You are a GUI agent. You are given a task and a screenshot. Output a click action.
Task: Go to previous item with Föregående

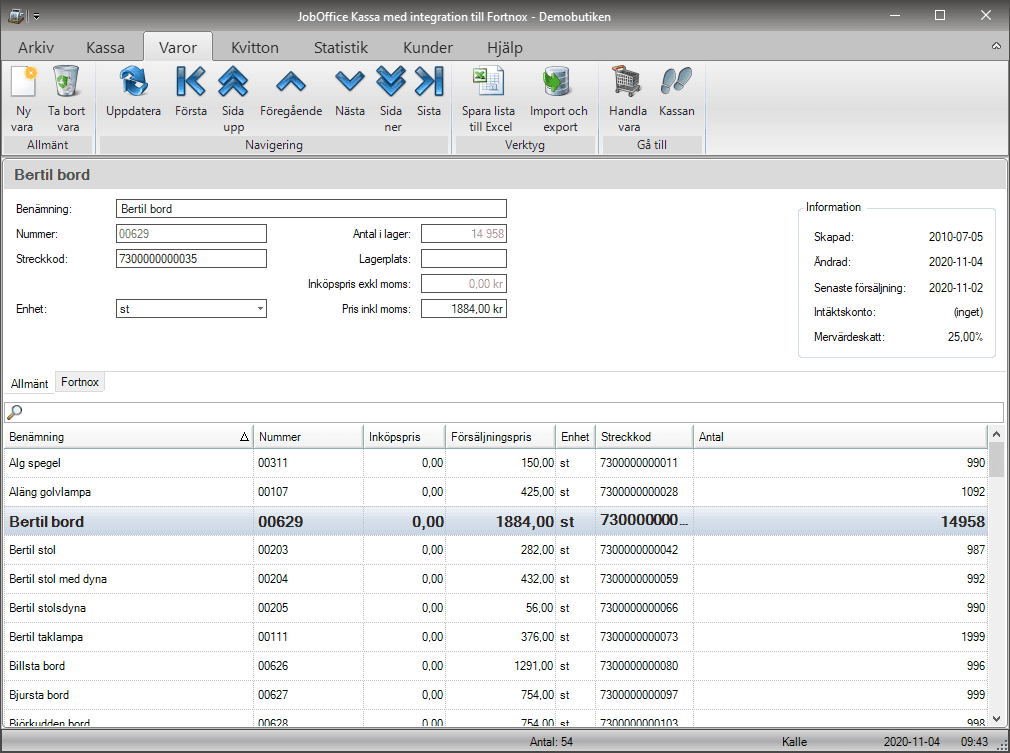tap(291, 91)
